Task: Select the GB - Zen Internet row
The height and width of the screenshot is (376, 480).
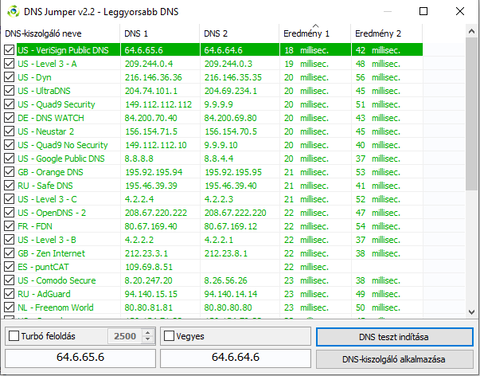Action: pos(213,253)
